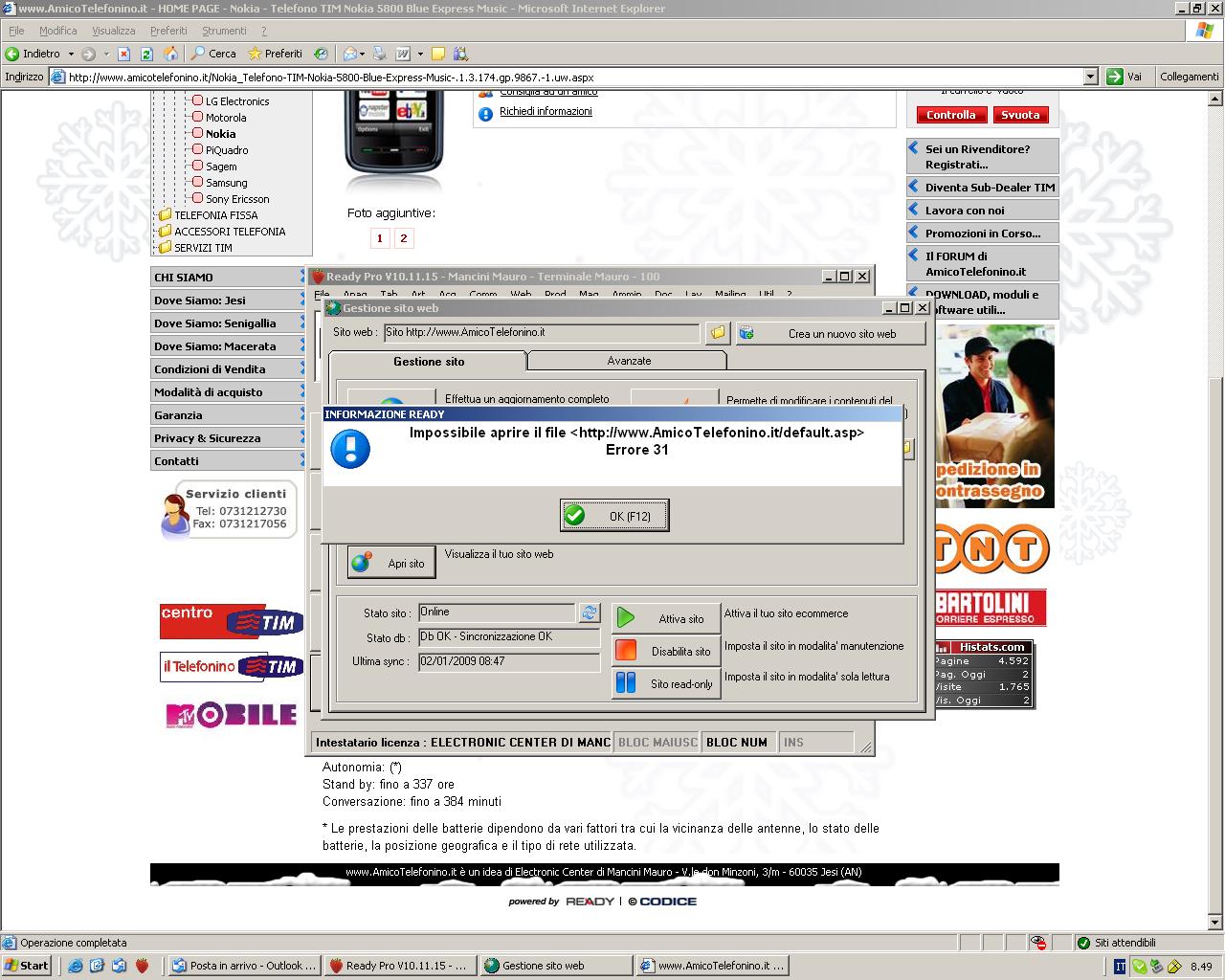
Task: Click Internet Explorer icon in quick launch
Action: pyautogui.click(x=76, y=966)
